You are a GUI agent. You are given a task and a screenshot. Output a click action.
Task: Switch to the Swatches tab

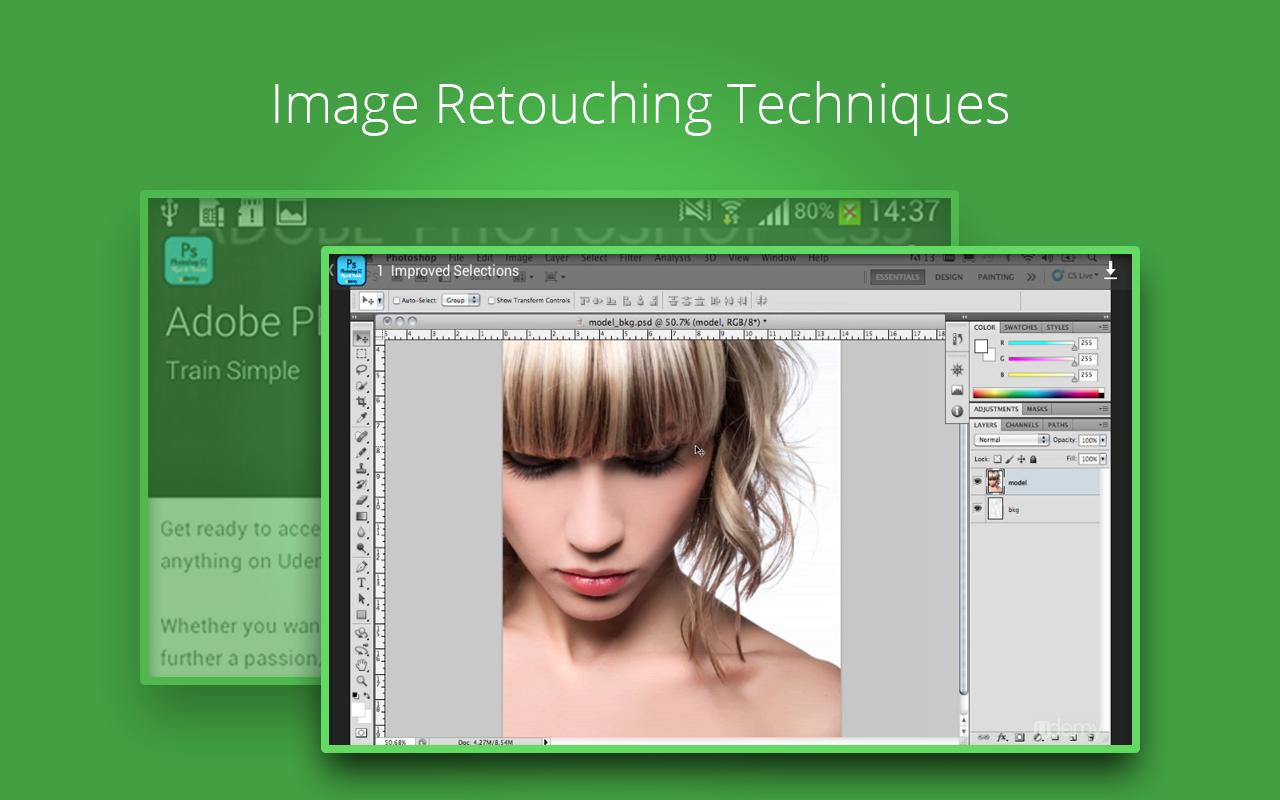point(1021,327)
